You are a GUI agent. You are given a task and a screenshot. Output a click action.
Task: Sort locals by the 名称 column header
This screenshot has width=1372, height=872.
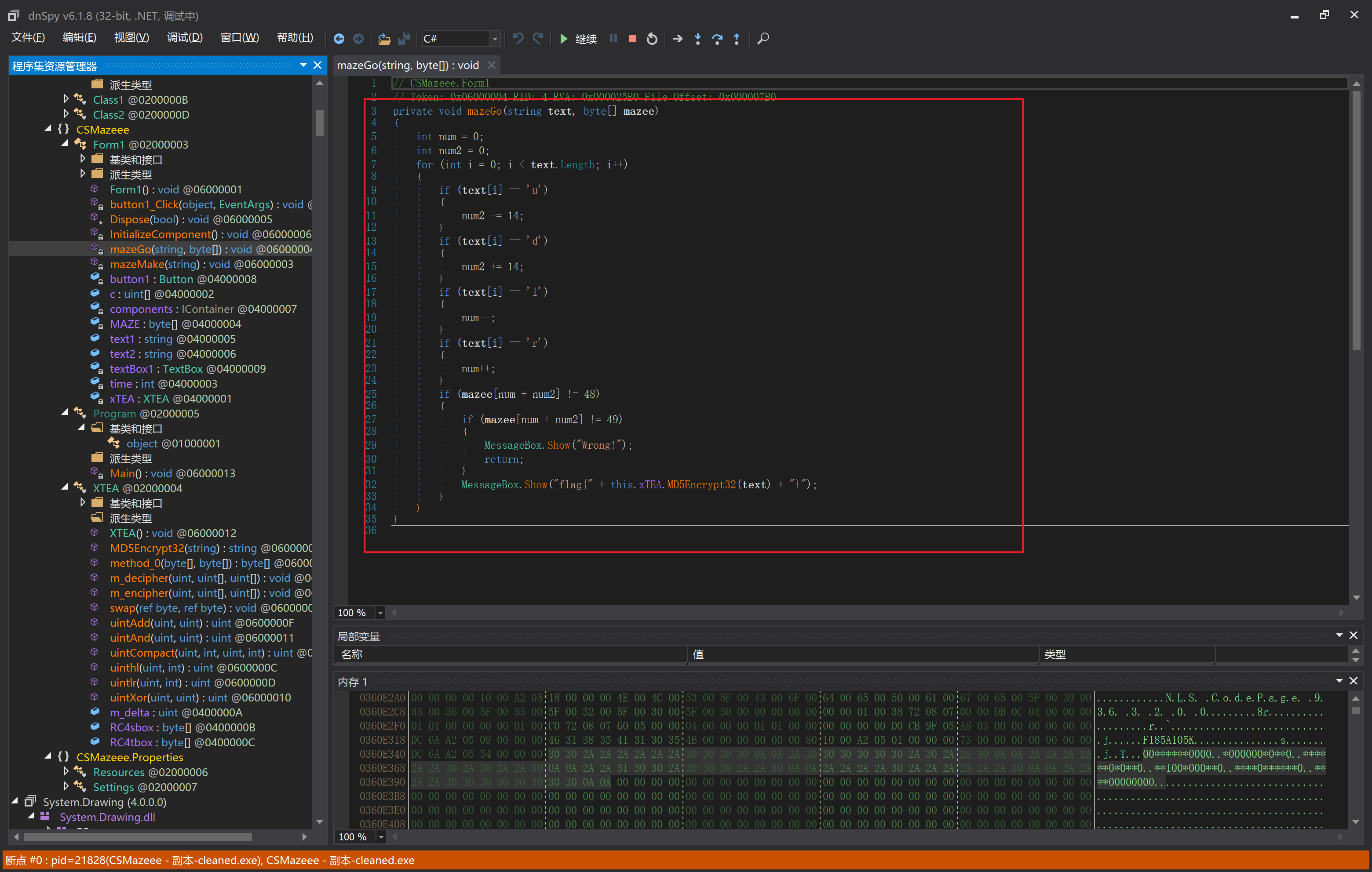click(511, 654)
